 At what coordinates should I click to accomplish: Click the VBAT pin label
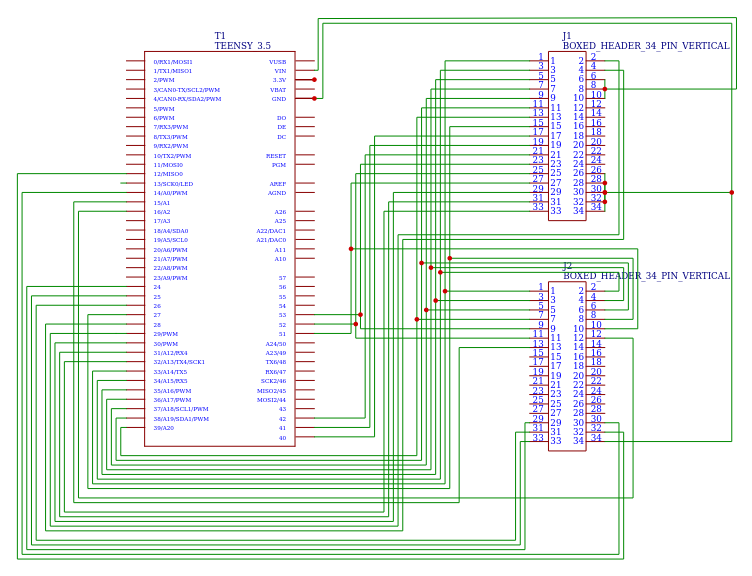[278, 90]
